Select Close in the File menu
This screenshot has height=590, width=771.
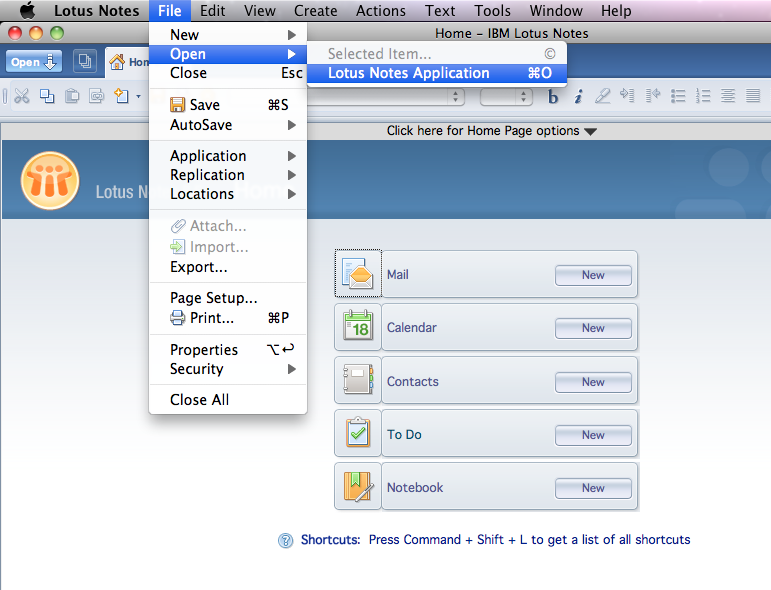coord(228,73)
